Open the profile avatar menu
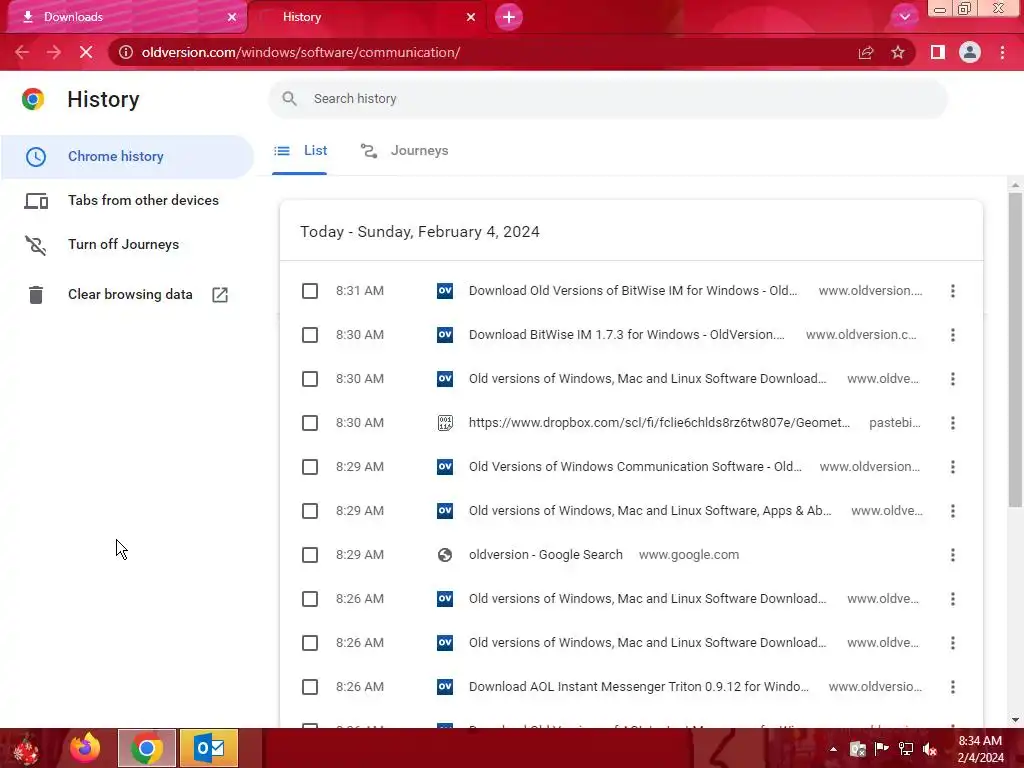The width and height of the screenshot is (1024, 768). (970, 52)
